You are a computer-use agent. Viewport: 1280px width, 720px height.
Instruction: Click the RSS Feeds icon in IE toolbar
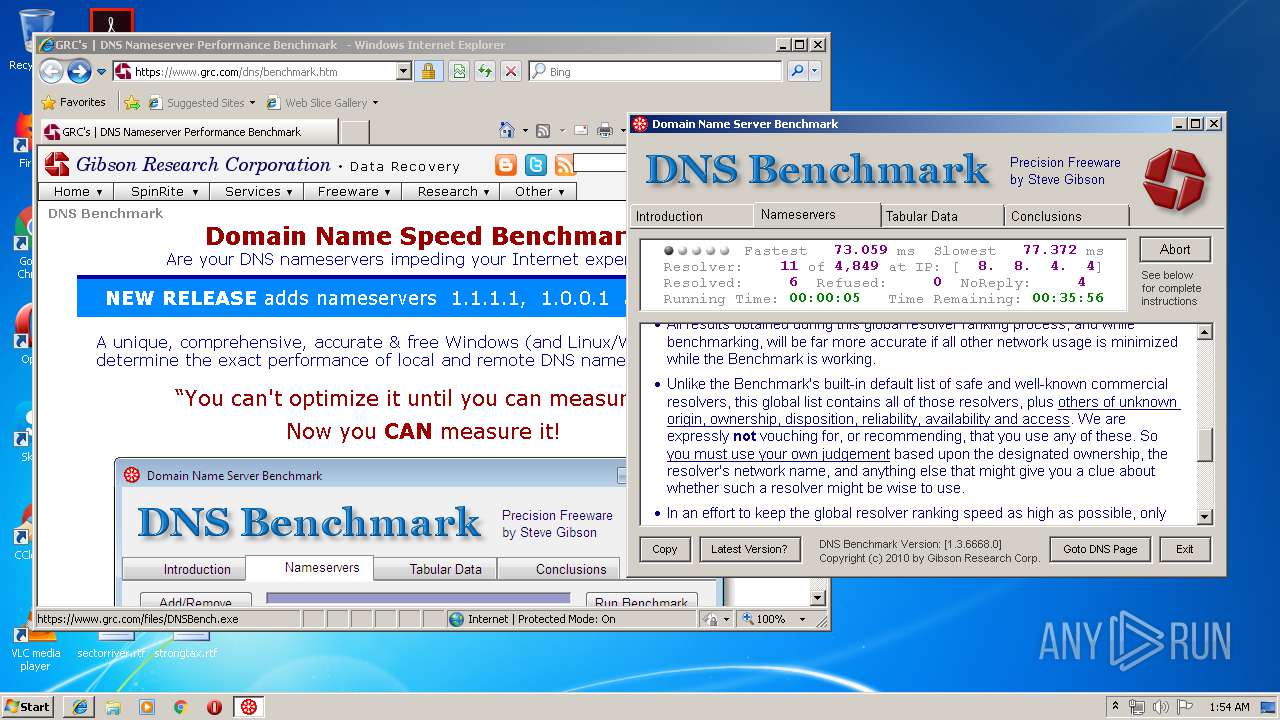[543, 130]
